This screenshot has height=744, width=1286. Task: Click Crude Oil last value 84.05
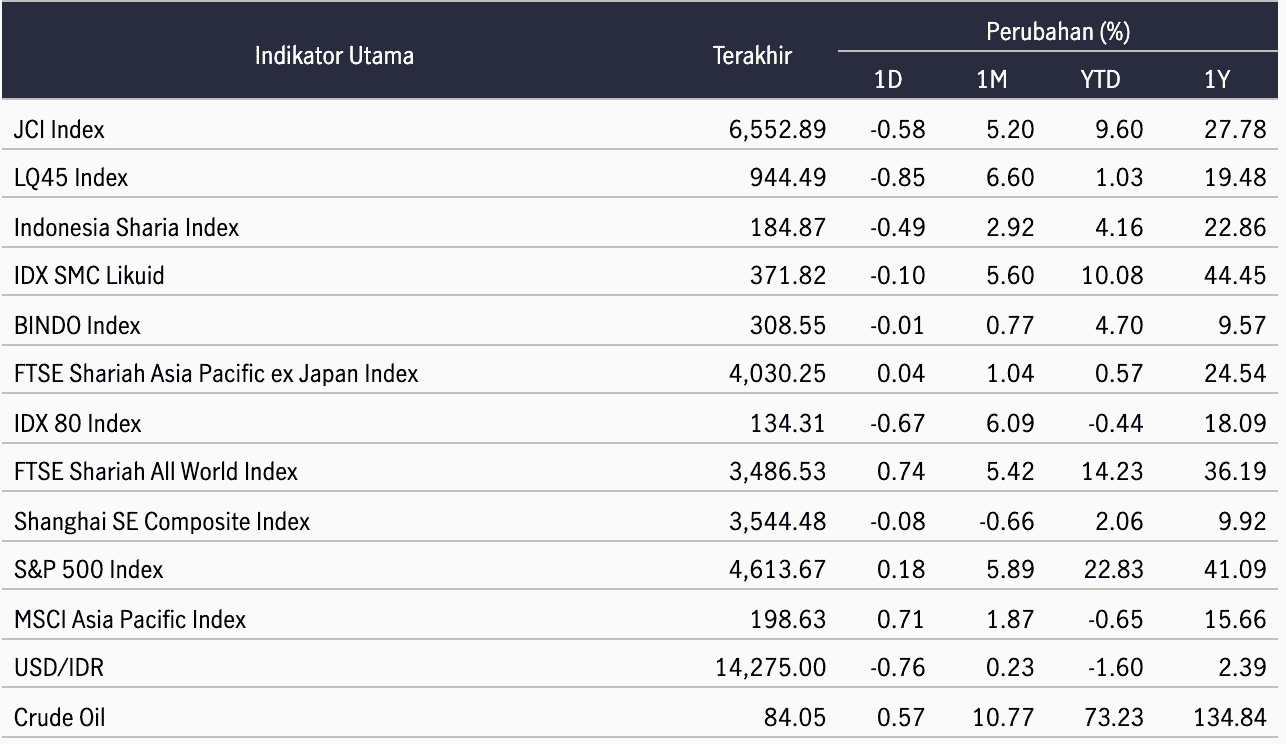797,717
